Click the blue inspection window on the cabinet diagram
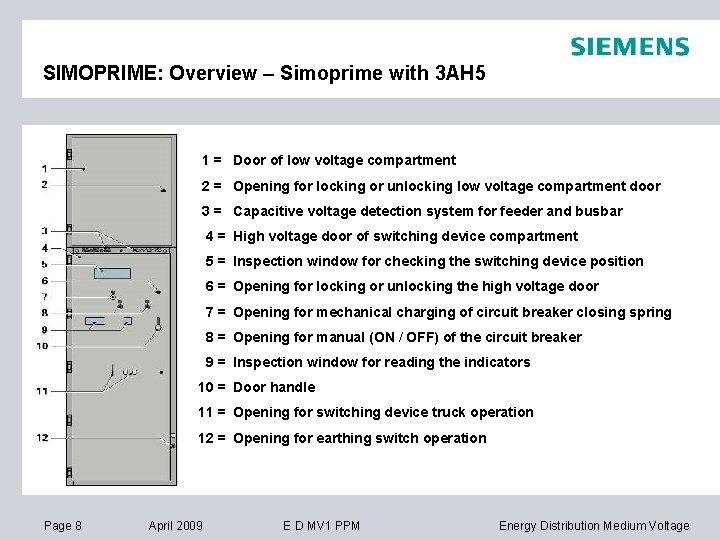This screenshot has height=540, width=720. (x=112, y=273)
